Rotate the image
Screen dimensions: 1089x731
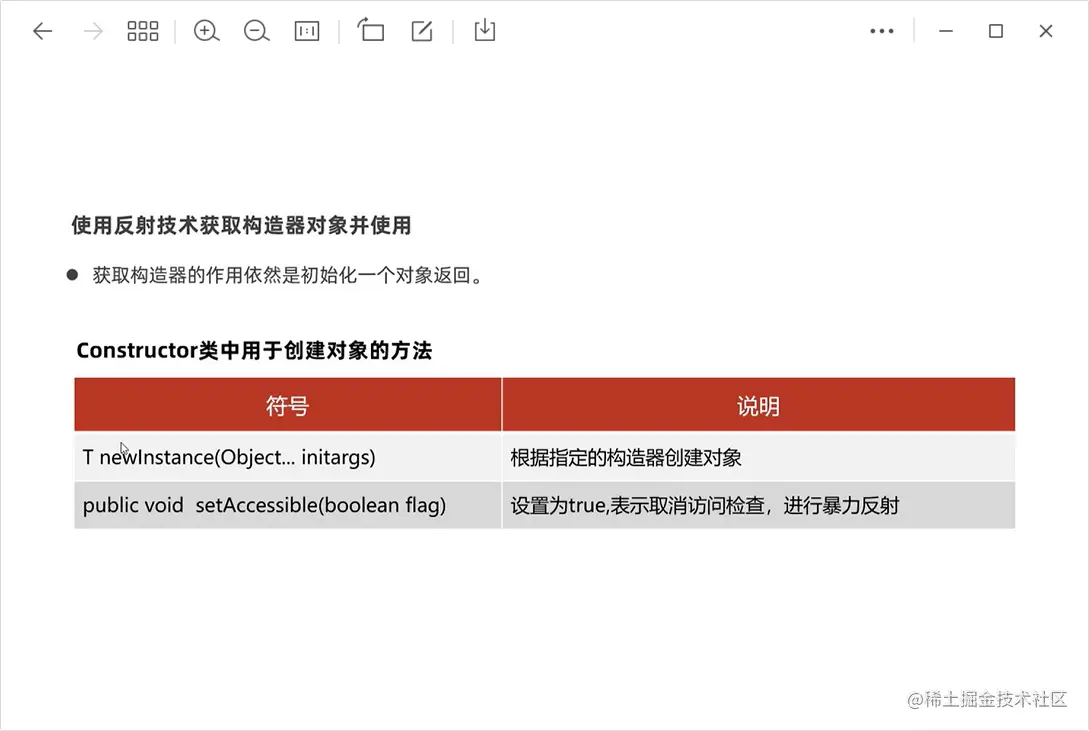pos(371,31)
